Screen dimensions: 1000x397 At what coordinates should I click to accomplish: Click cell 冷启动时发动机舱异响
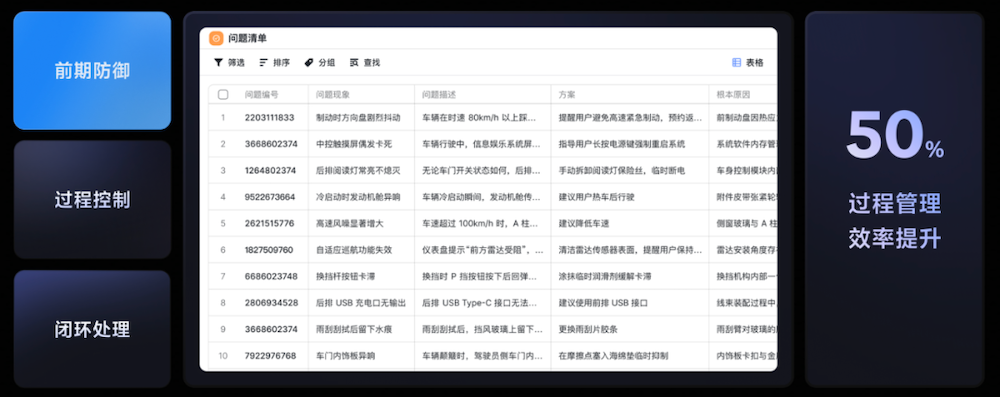click(358, 197)
